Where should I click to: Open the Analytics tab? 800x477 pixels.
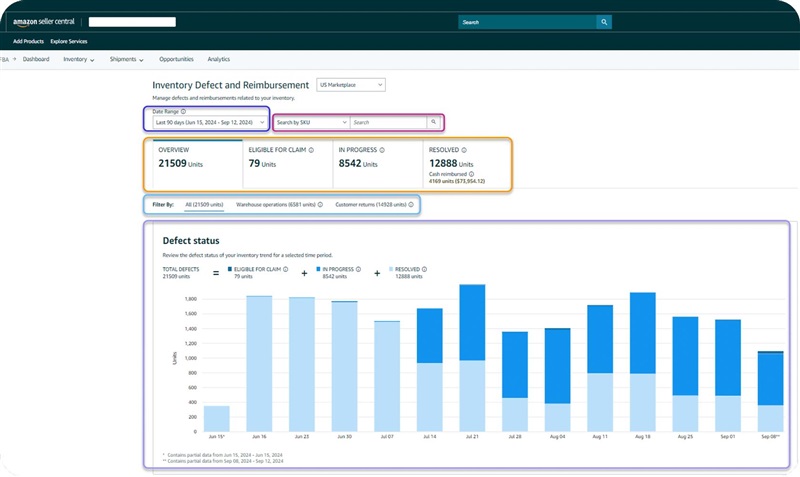coord(218,59)
